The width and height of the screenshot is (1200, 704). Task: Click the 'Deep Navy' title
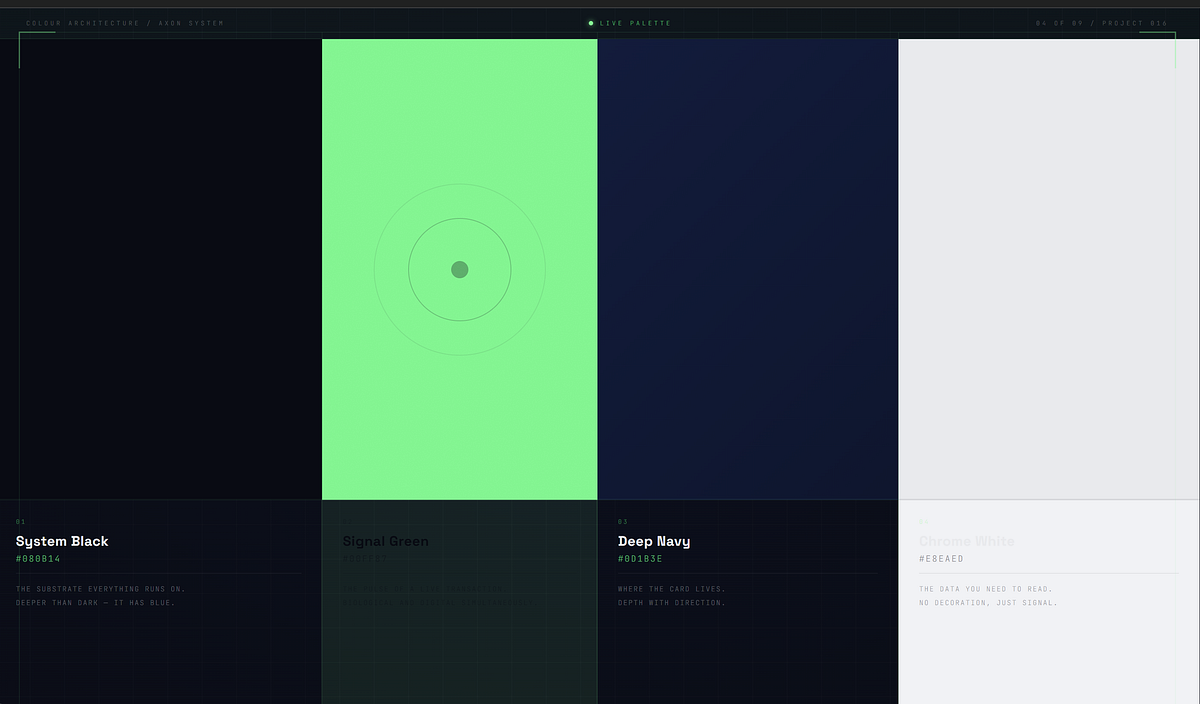pos(654,541)
